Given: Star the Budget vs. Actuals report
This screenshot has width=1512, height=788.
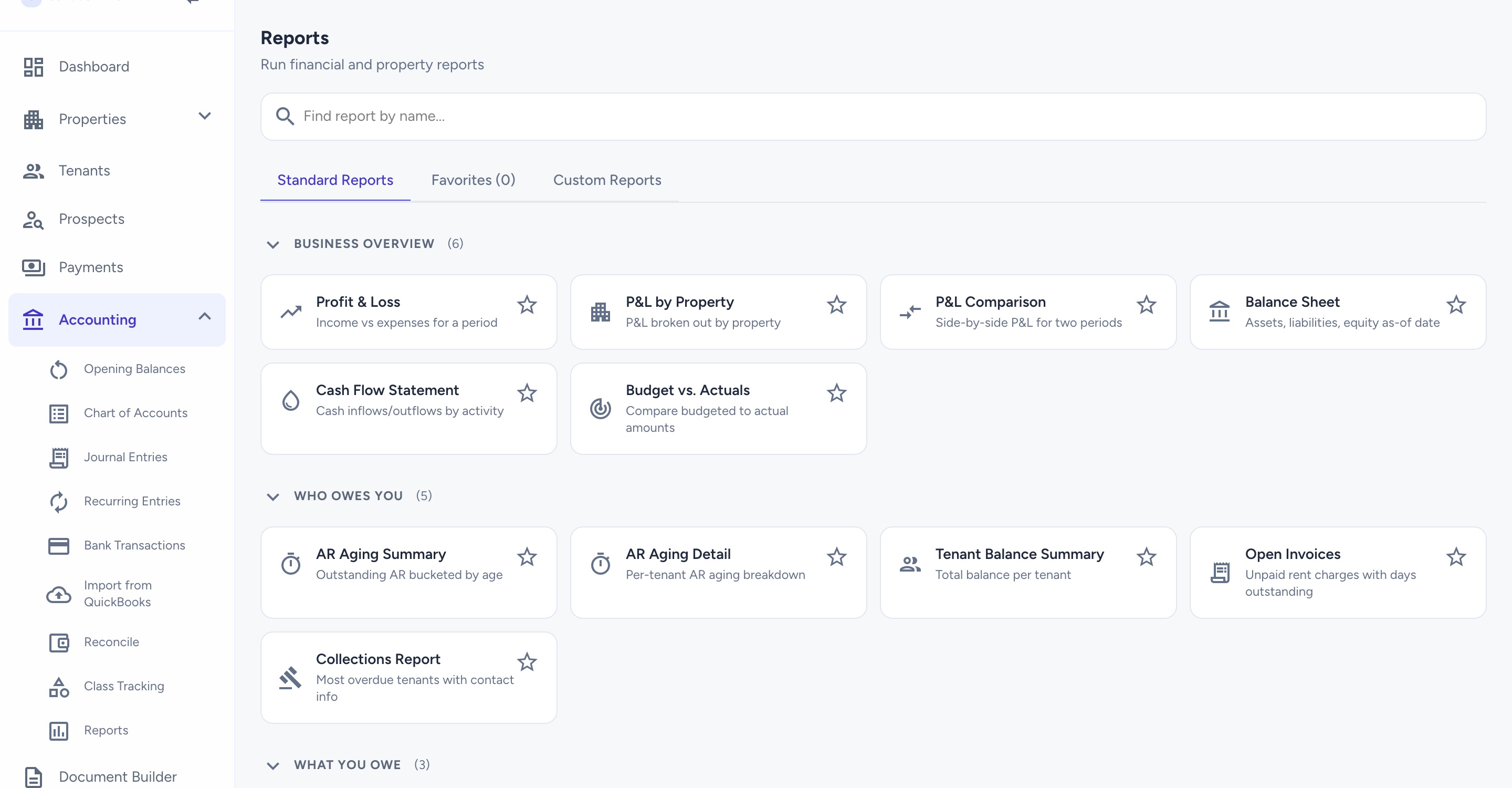Looking at the screenshot, I should (x=837, y=393).
